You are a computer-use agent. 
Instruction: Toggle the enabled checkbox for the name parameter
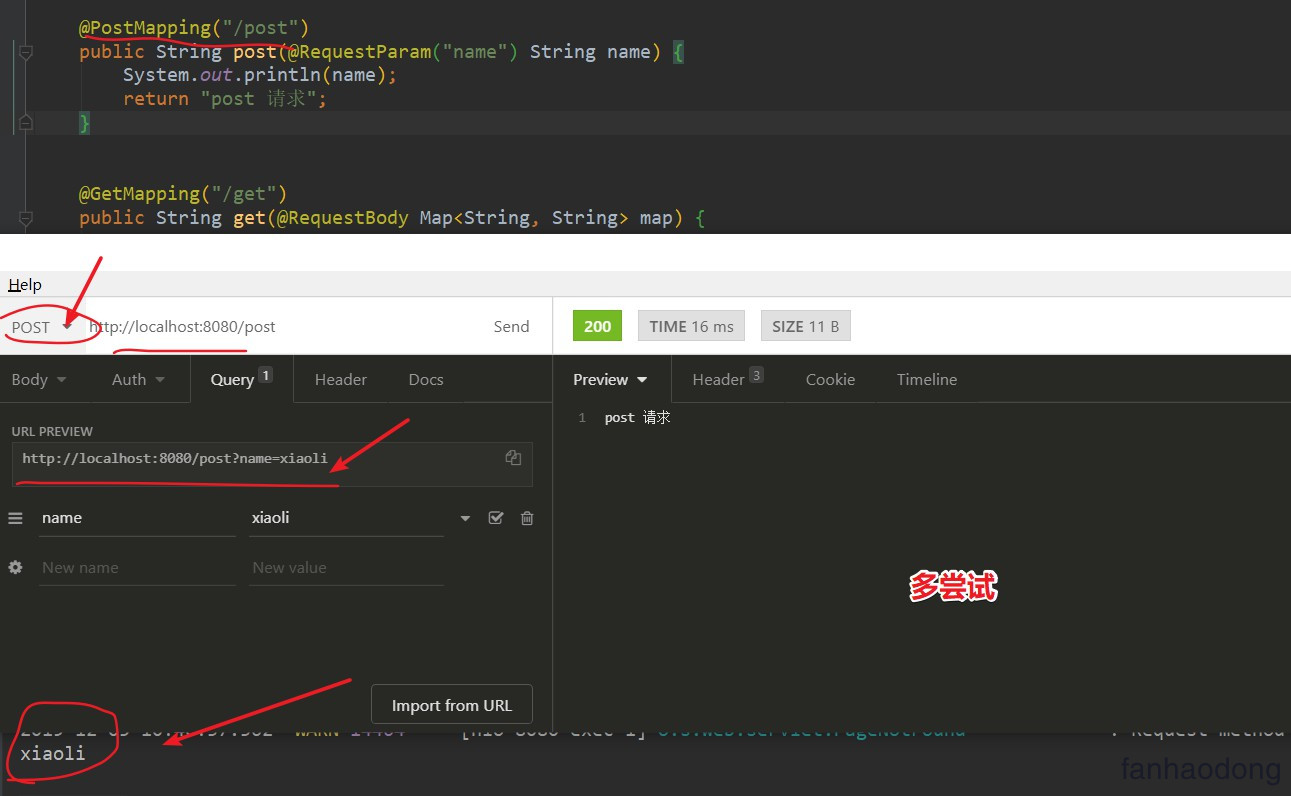(495, 518)
